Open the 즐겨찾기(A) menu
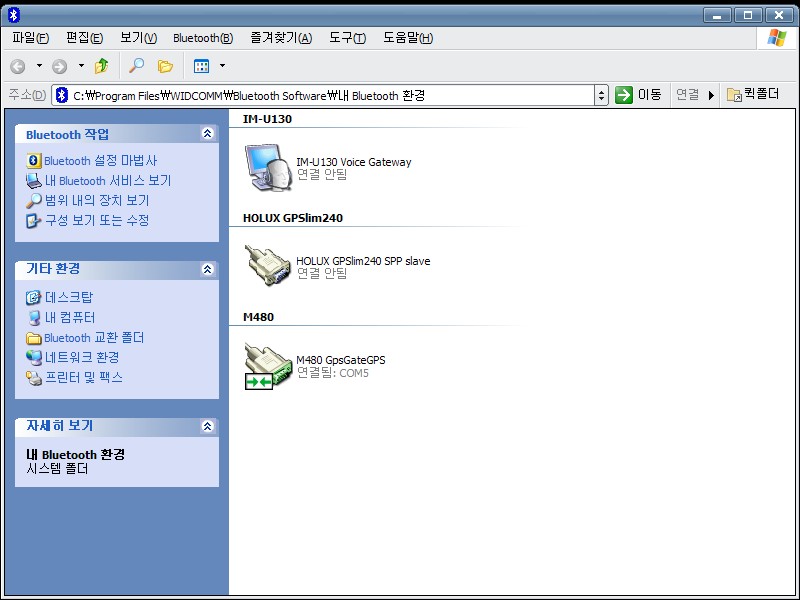The width and height of the screenshot is (800, 600). (281, 38)
